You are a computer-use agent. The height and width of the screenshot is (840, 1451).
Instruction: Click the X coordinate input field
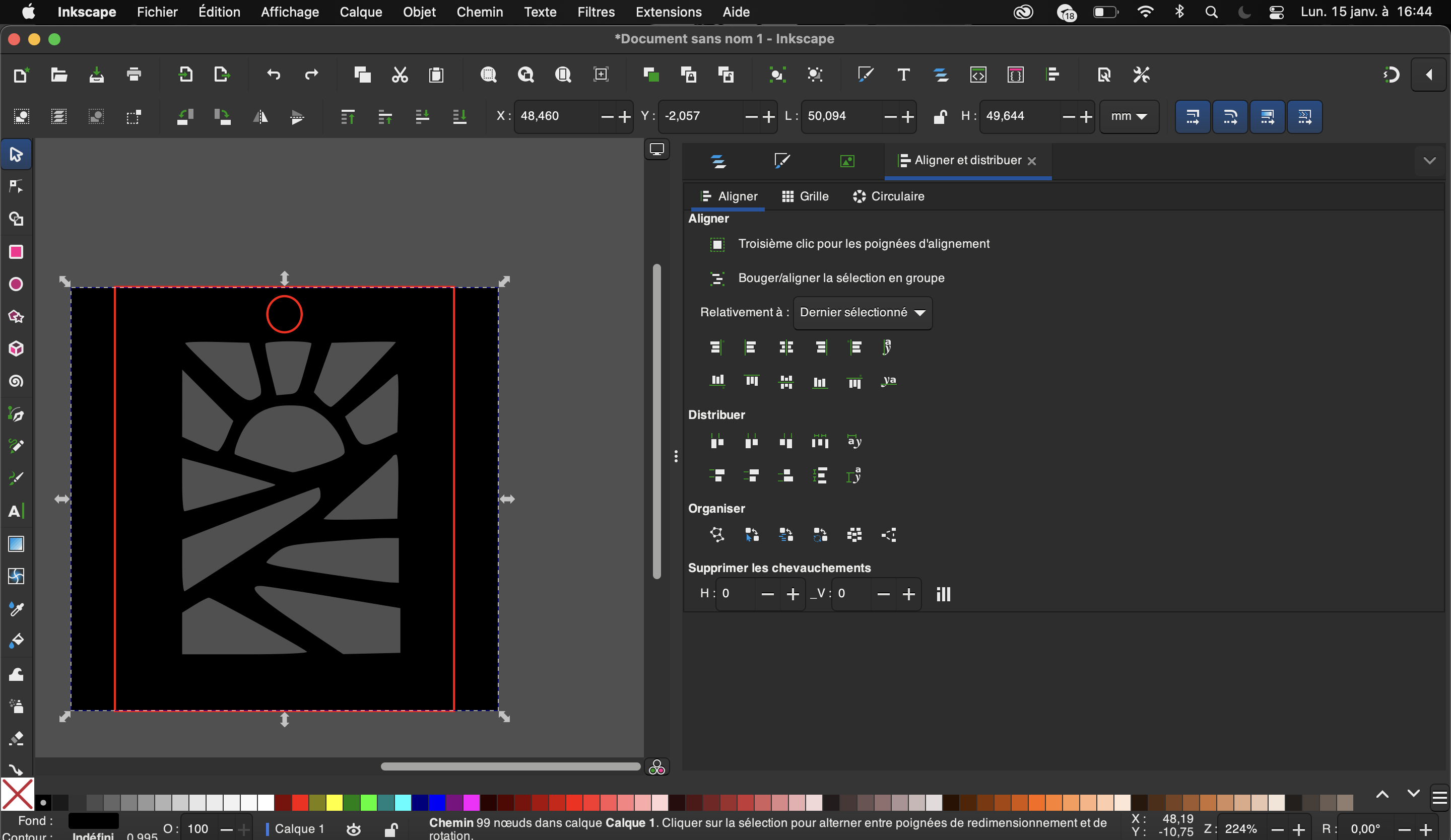pyautogui.click(x=557, y=116)
